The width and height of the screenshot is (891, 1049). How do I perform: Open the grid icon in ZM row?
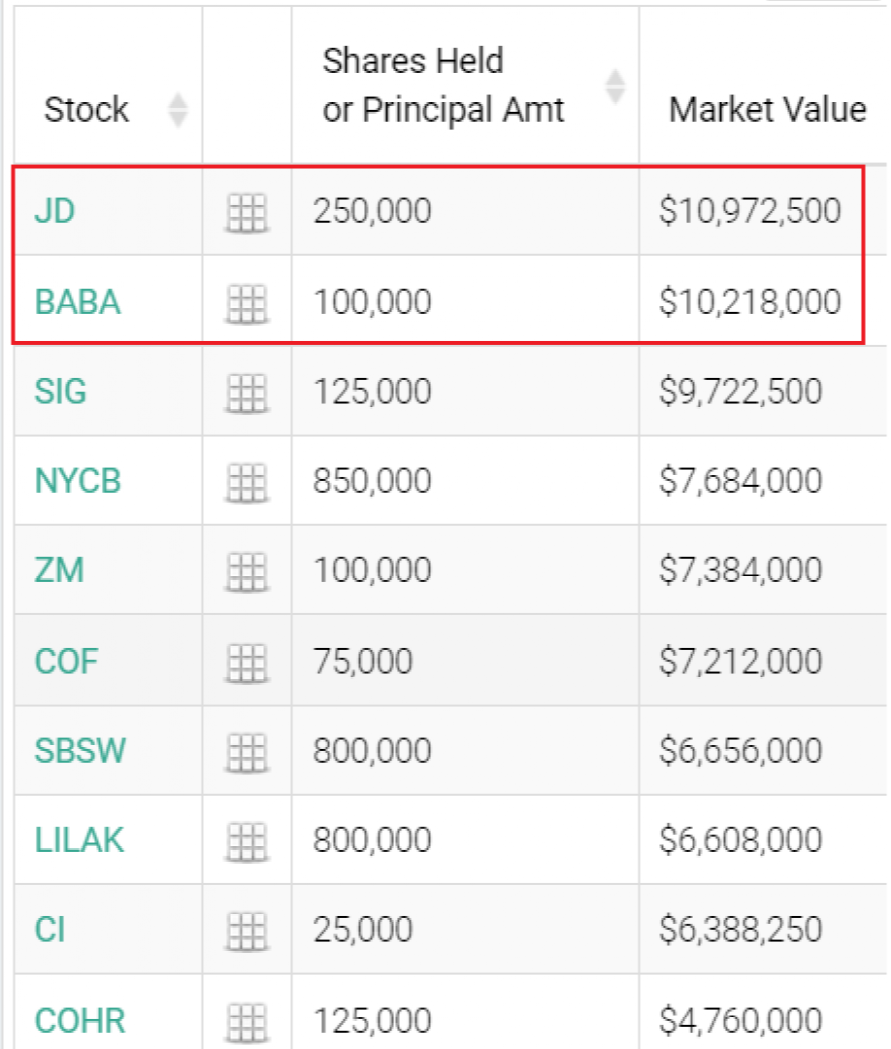coord(247,572)
